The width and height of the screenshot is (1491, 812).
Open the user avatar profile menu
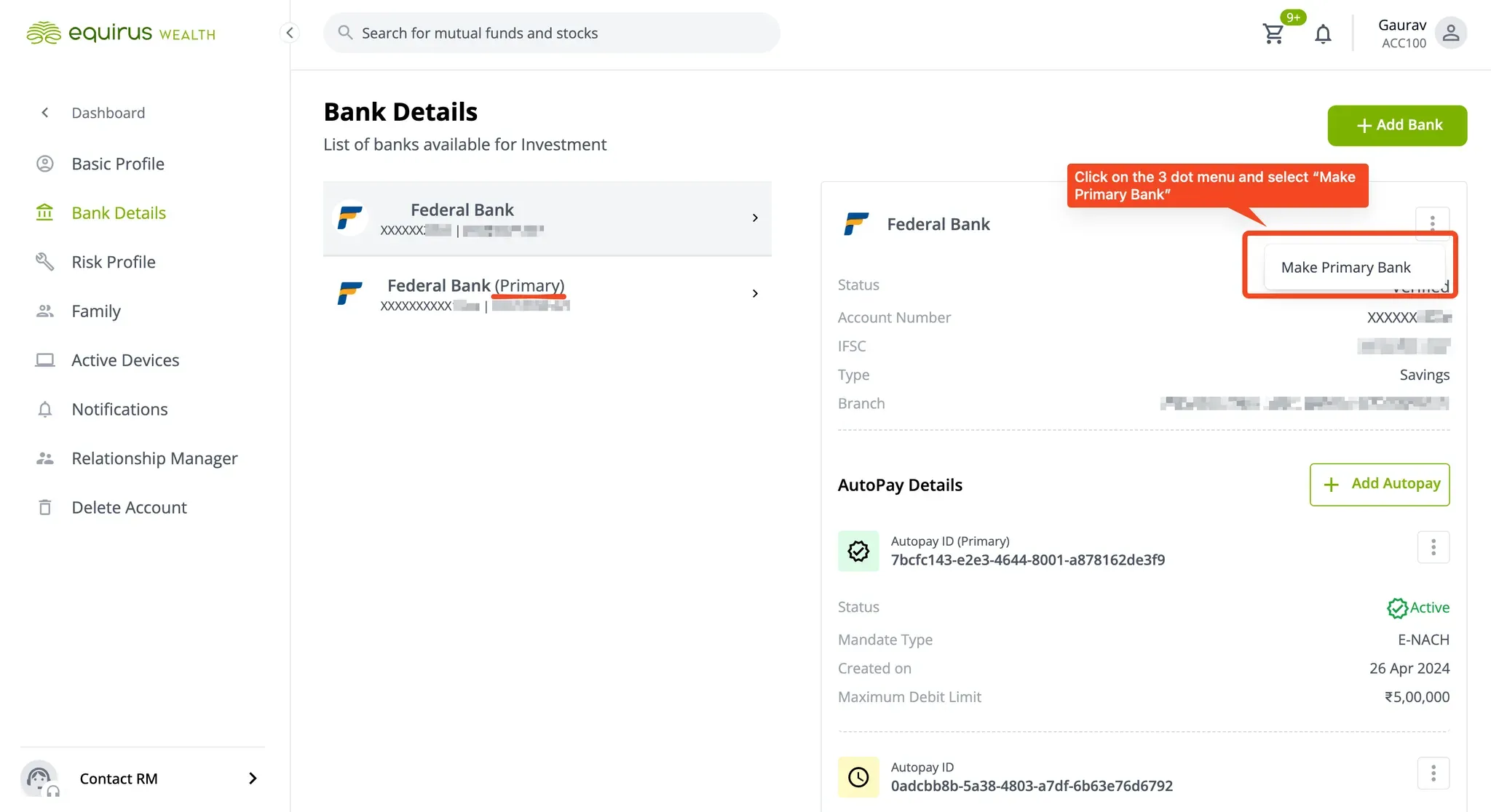pyautogui.click(x=1450, y=33)
